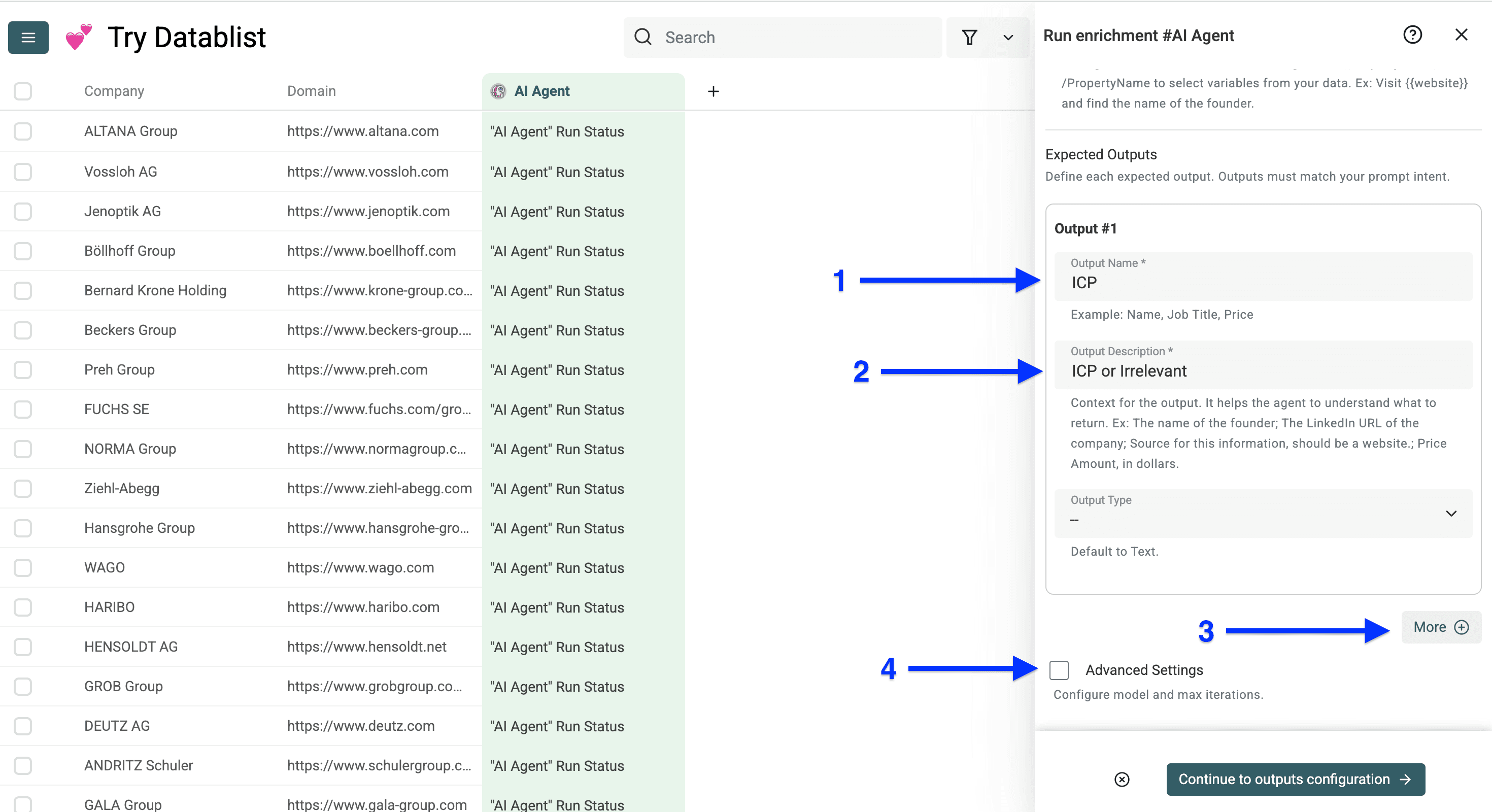Add a new column with the plus icon
This screenshot has height=812, width=1492.
click(713, 91)
